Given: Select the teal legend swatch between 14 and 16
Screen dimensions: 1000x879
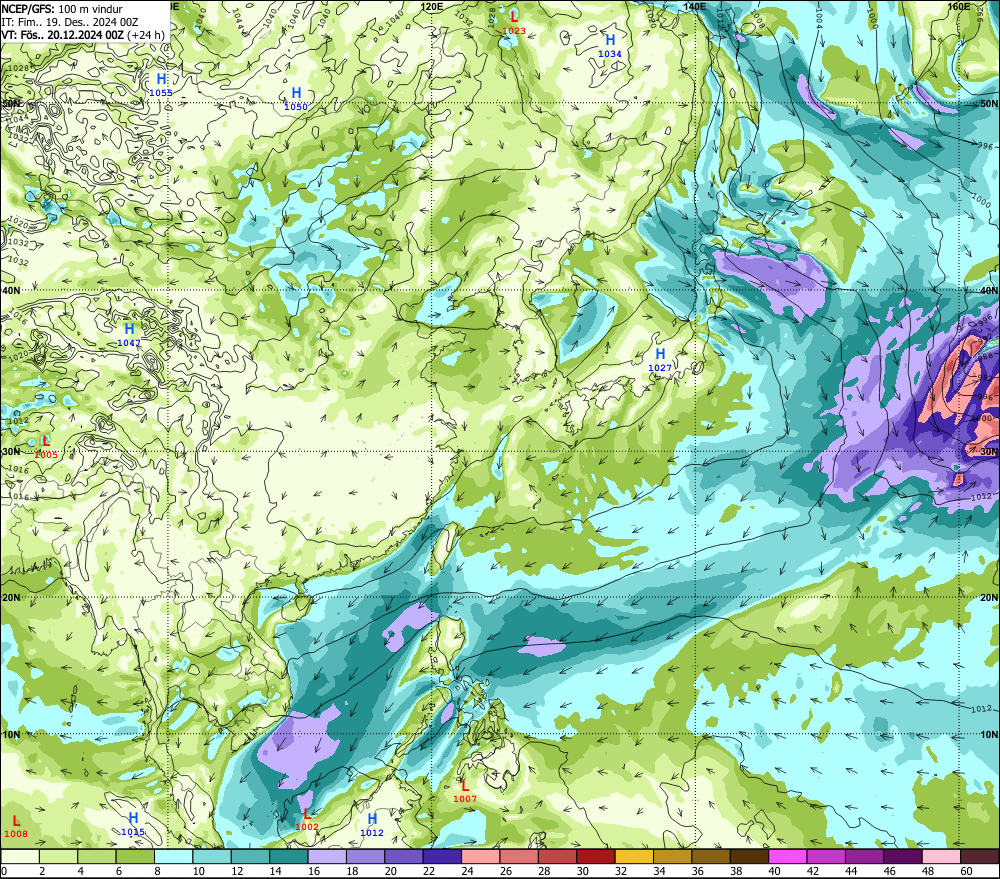Looking at the screenshot, I should pyautogui.click(x=289, y=856).
